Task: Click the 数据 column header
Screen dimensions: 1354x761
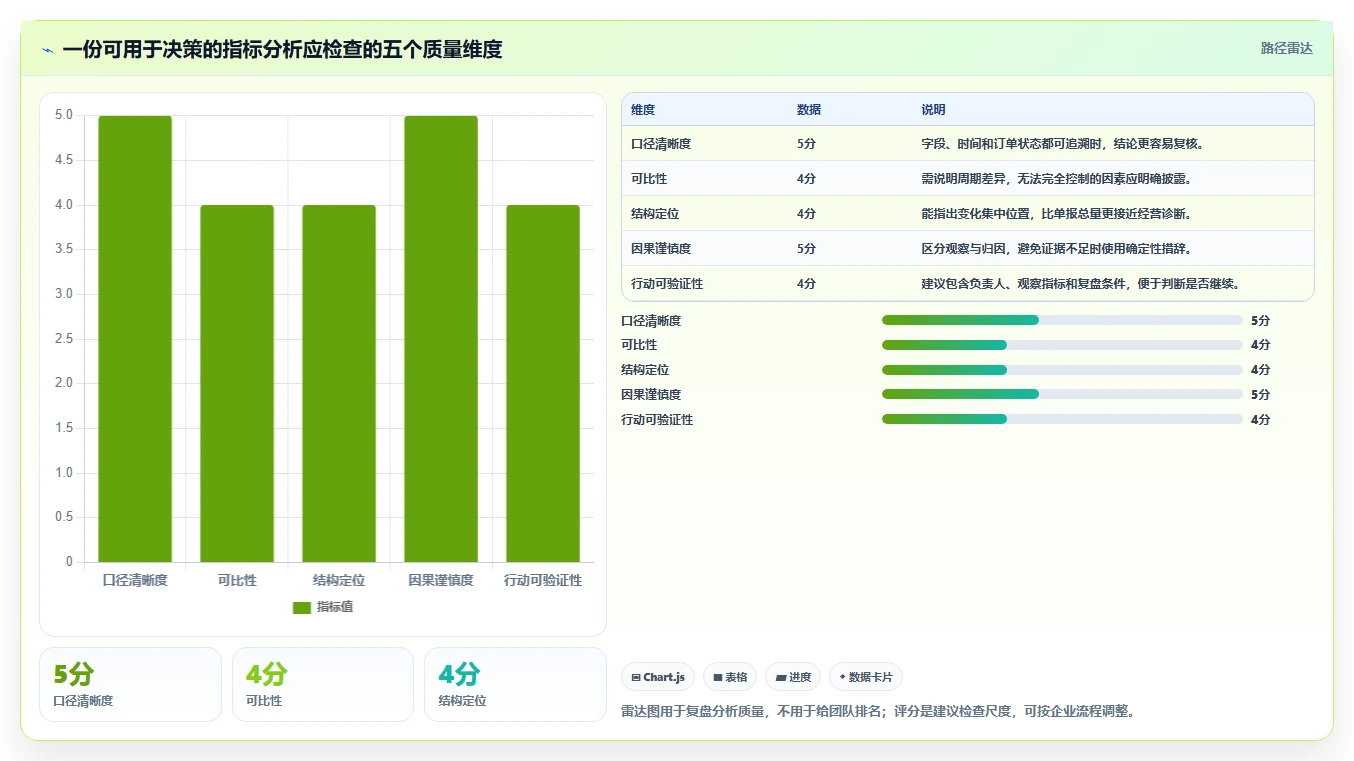Action: pyautogui.click(x=809, y=110)
